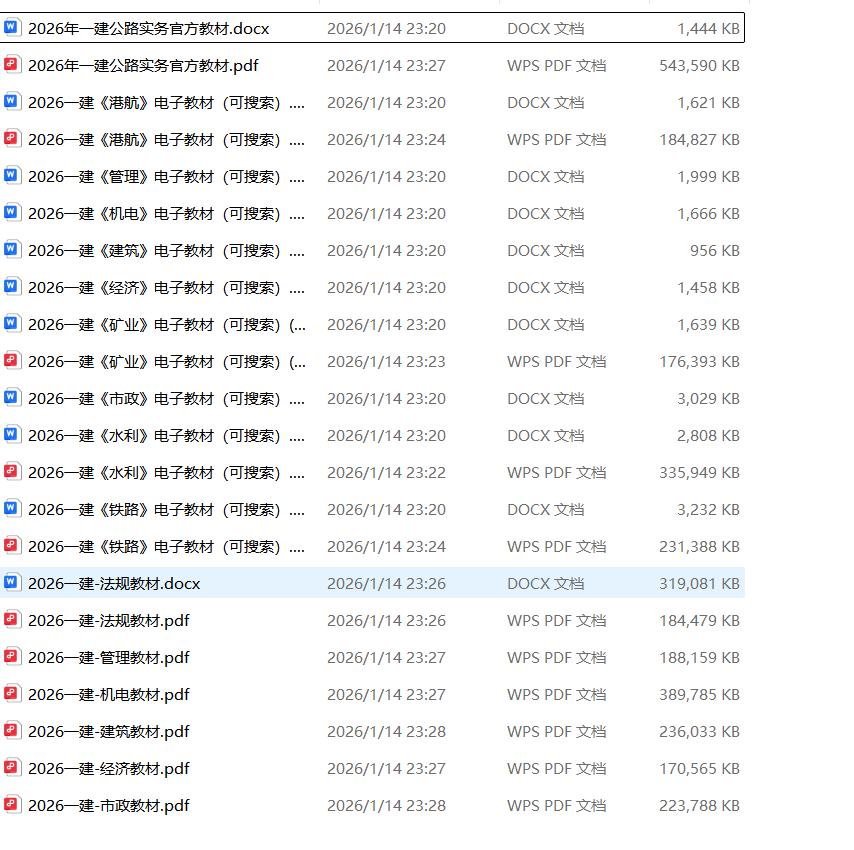Click the Word icon of 2026一建-法规教材.docx
Image resolution: width=854 pixels, height=850 pixels.
click(12, 583)
